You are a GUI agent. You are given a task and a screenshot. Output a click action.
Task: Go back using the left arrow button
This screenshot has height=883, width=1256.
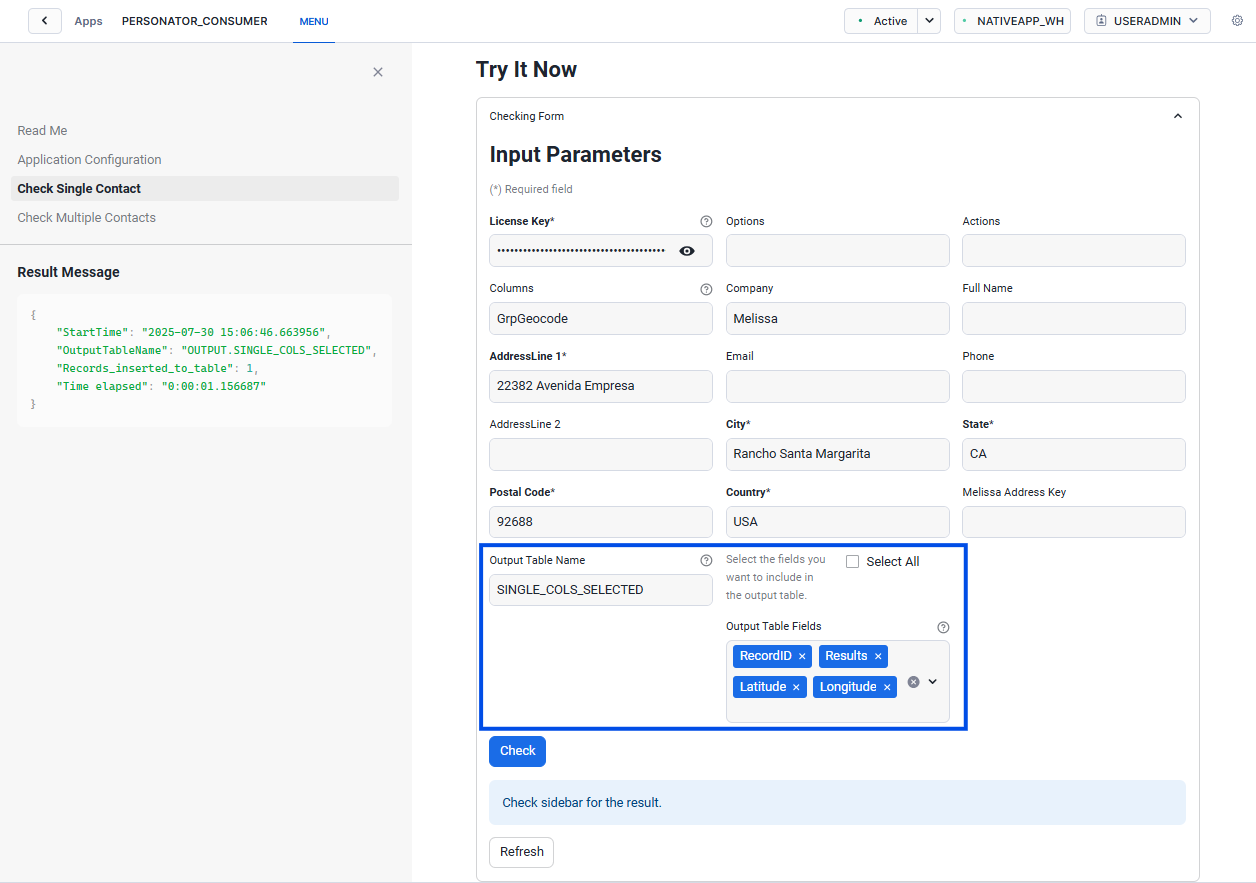pyautogui.click(x=45, y=21)
